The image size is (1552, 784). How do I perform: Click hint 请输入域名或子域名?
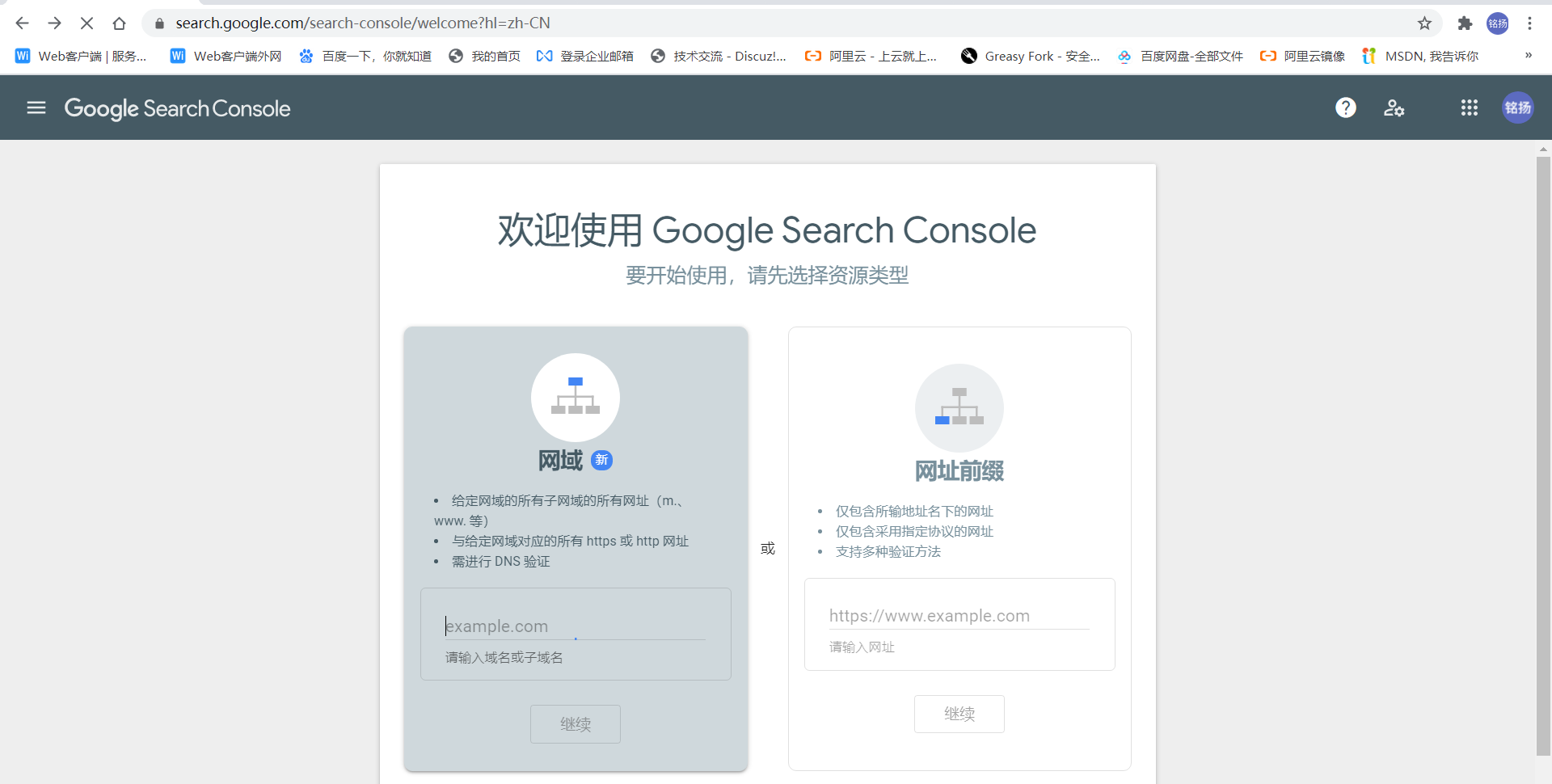click(x=504, y=658)
